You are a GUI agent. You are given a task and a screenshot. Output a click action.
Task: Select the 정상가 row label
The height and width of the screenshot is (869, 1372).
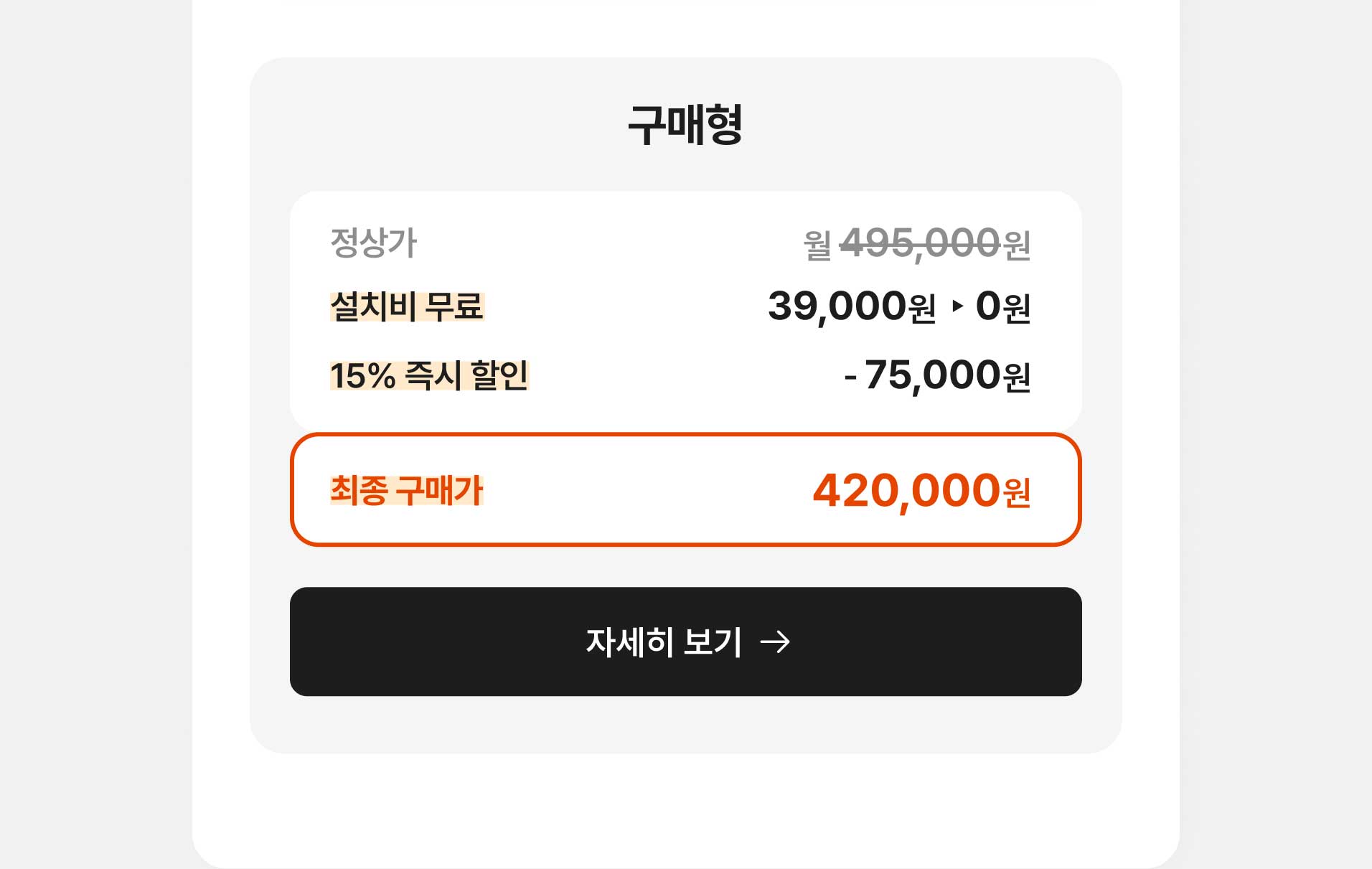coord(374,243)
